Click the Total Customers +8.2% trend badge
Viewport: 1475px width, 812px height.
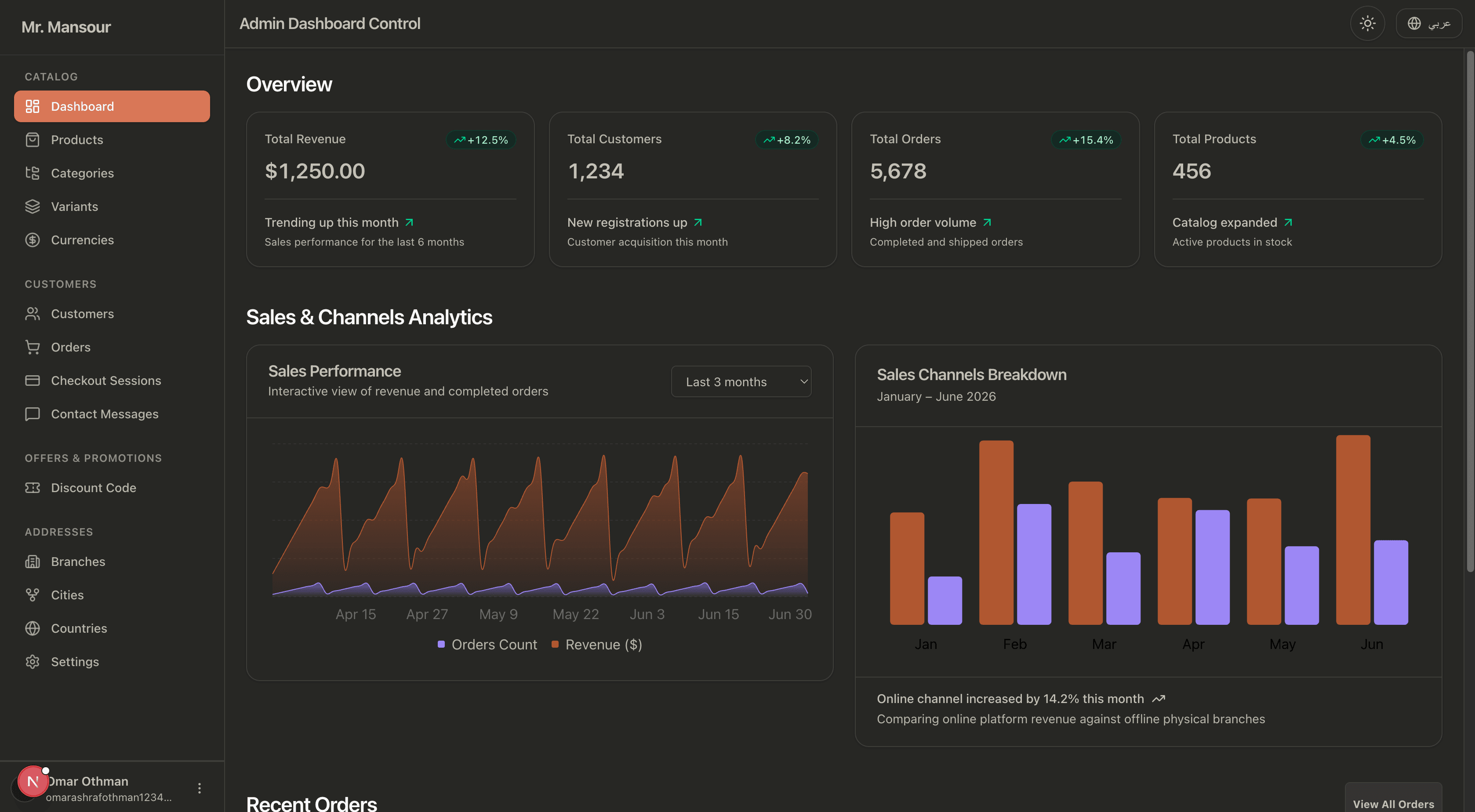[x=787, y=140]
